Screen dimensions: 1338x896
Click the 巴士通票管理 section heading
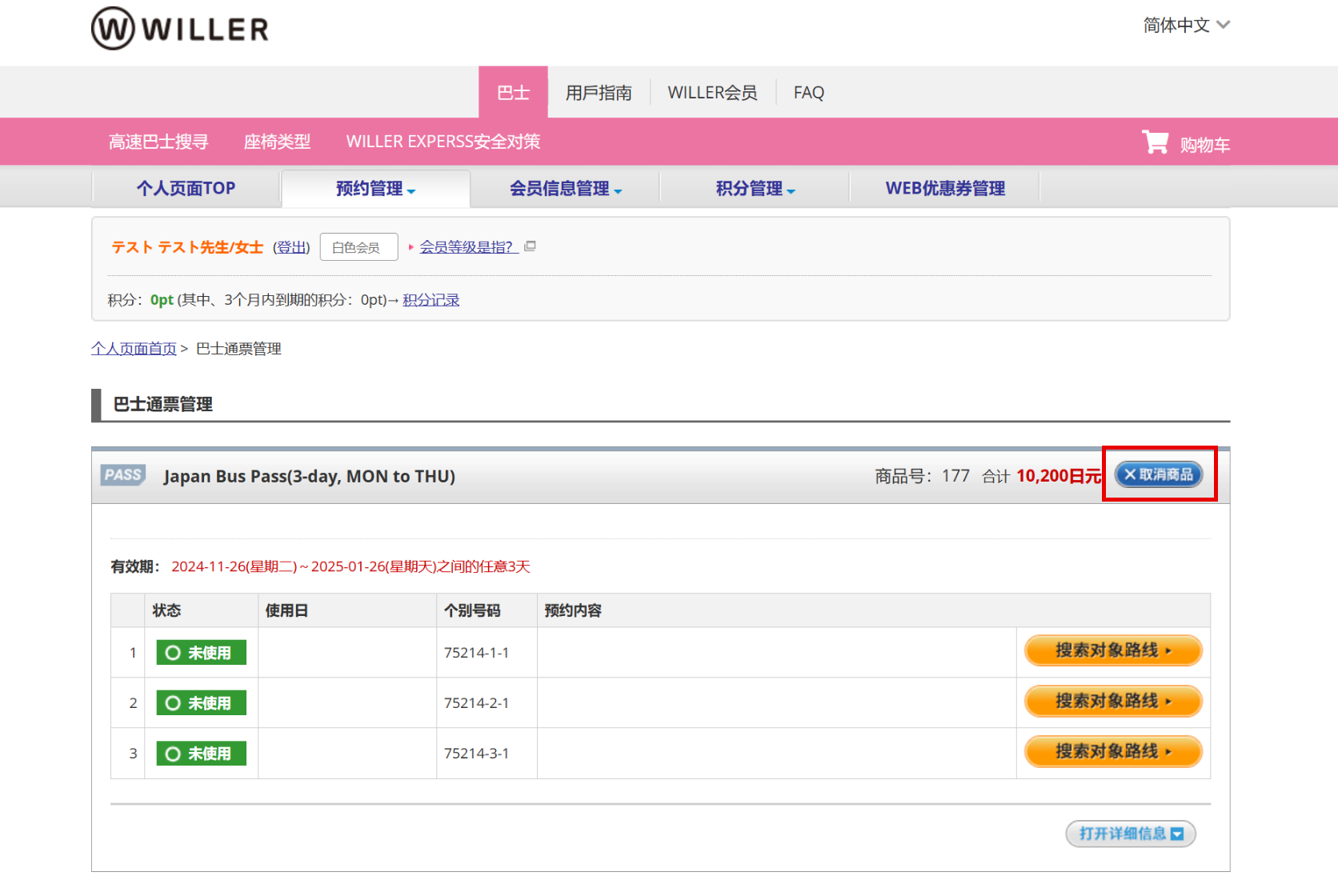tap(162, 404)
